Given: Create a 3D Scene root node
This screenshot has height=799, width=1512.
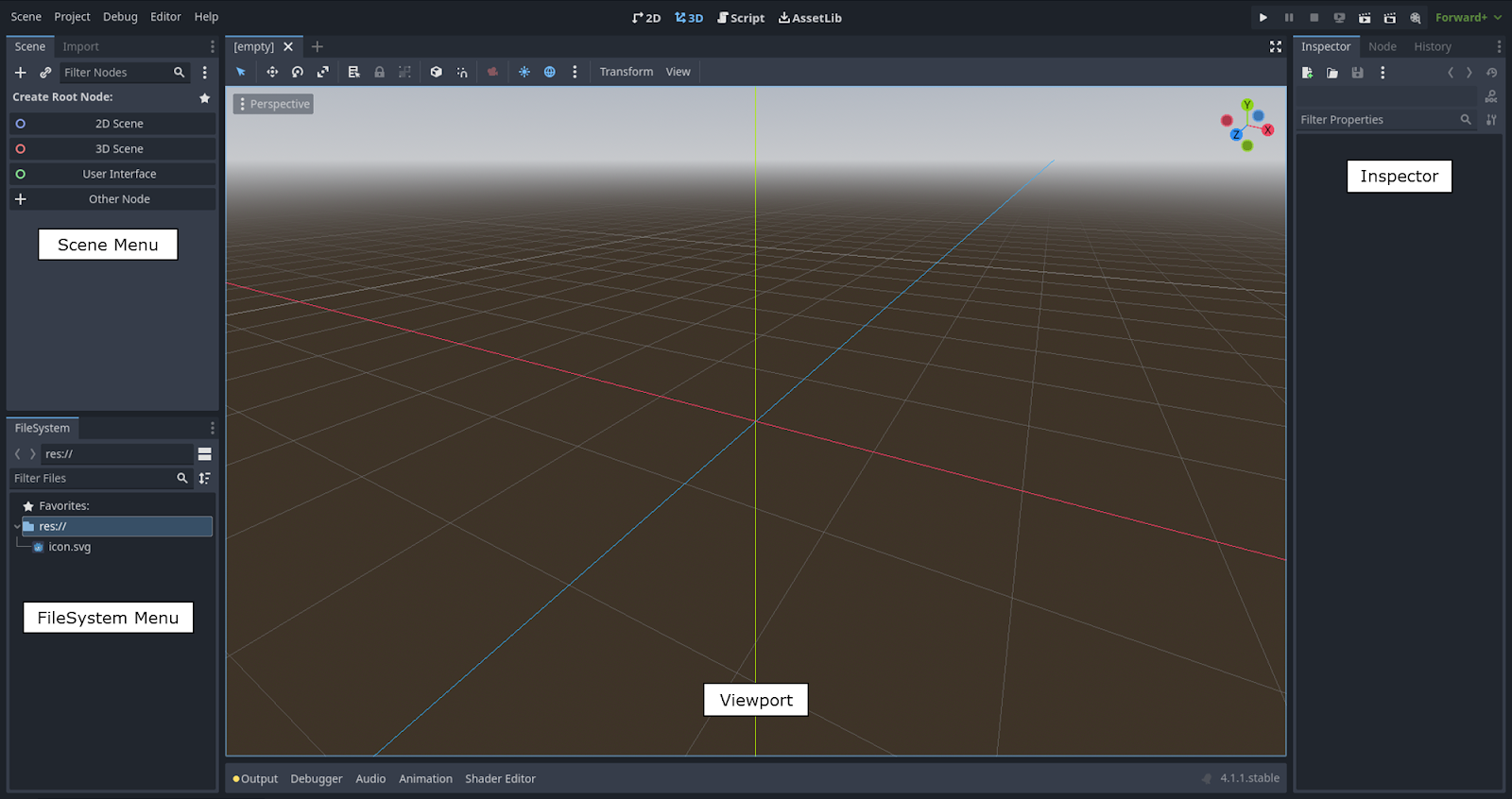Looking at the screenshot, I should click(x=112, y=149).
